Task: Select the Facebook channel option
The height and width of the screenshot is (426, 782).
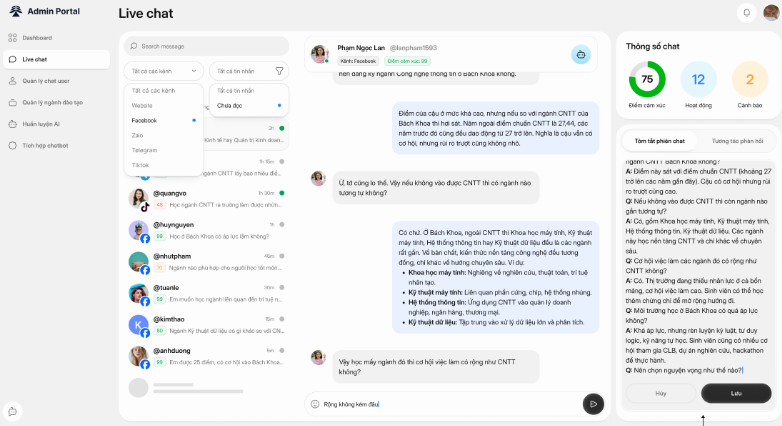Action: [x=144, y=120]
